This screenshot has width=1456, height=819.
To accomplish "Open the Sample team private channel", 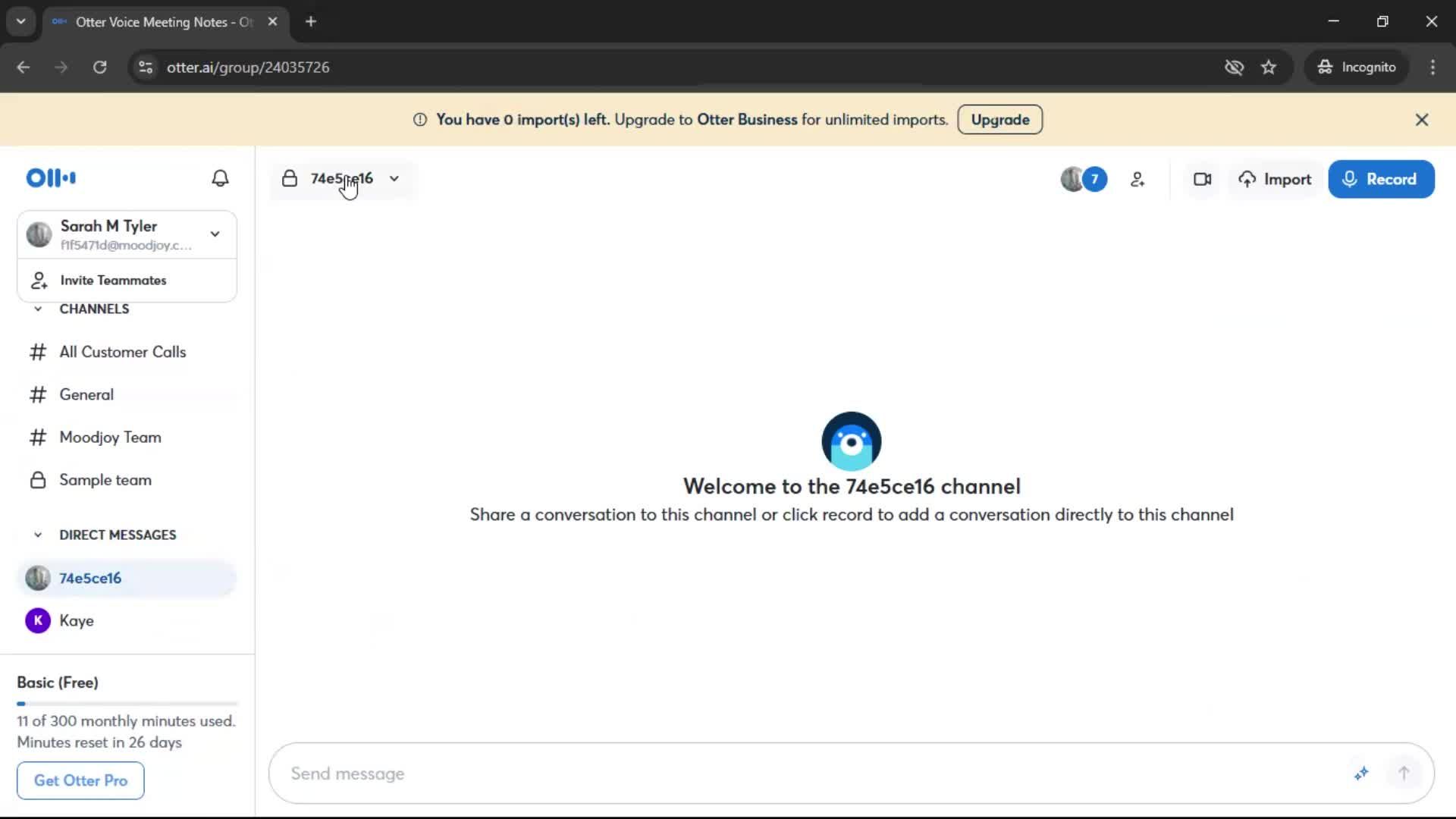I will pyautogui.click(x=127, y=480).
